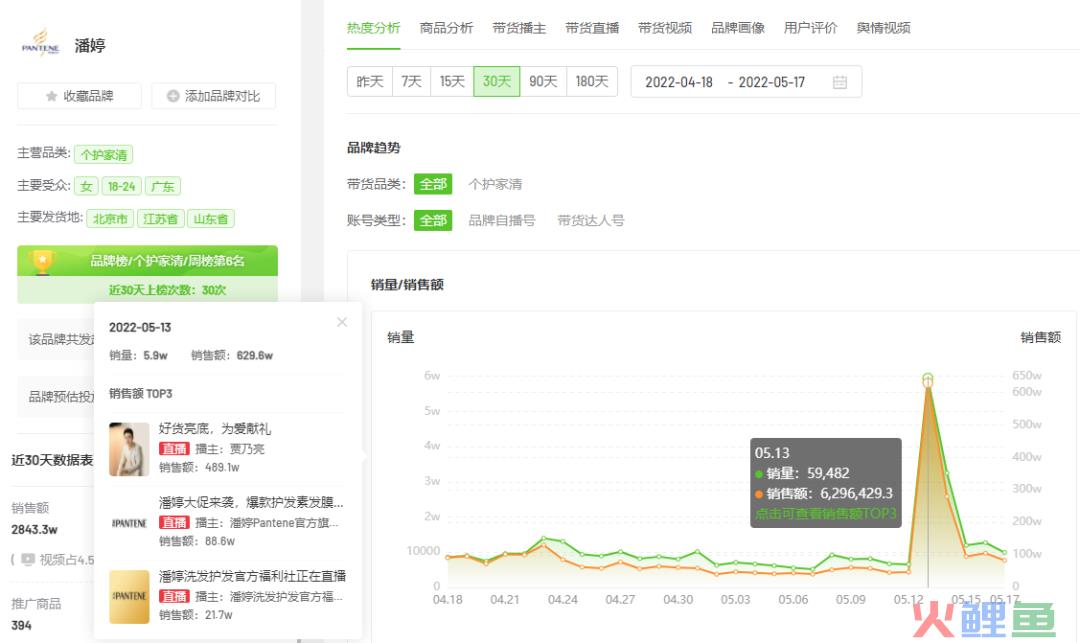The height and width of the screenshot is (643, 1080).
Task: Click the 销售额 2843.3w value
Action: tap(34, 529)
